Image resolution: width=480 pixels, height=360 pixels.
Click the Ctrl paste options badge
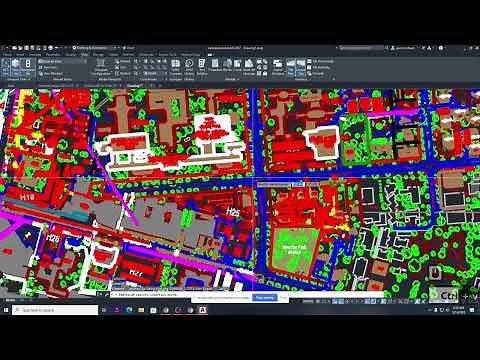[x=443, y=294]
